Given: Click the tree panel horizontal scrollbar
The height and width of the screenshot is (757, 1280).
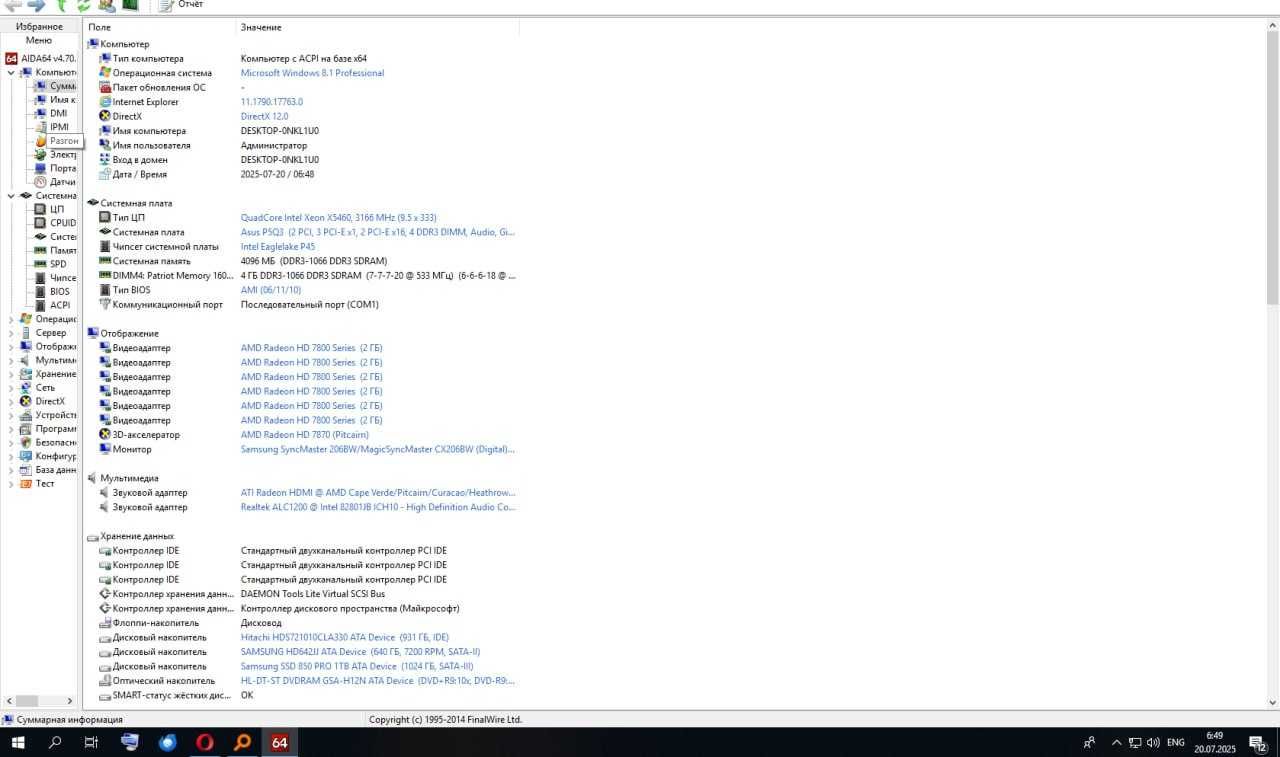Looking at the screenshot, I should click(x=40, y=701).
